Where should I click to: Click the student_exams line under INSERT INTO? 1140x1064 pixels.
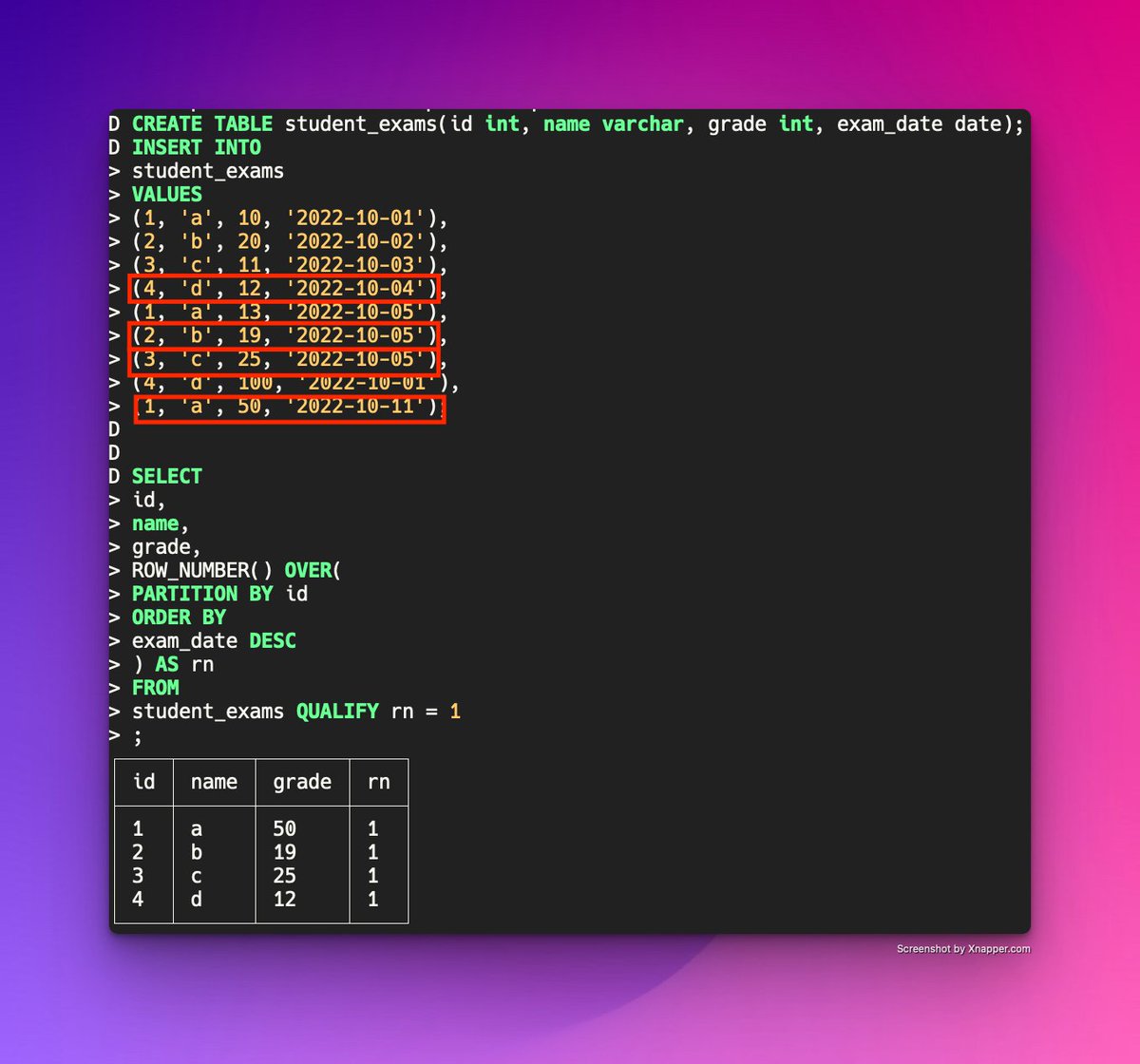pyautogui.click(x=208, y=172)
